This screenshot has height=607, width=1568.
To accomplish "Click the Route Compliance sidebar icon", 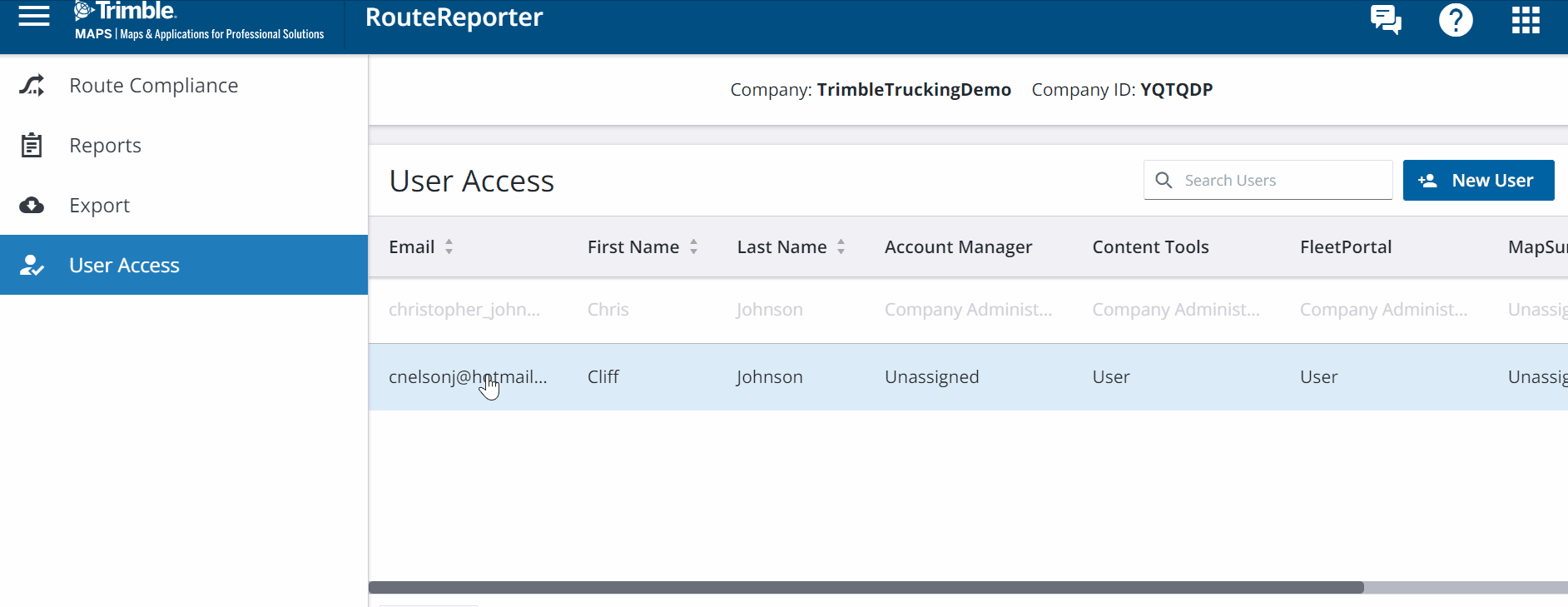I will click(x=32, y=86).
